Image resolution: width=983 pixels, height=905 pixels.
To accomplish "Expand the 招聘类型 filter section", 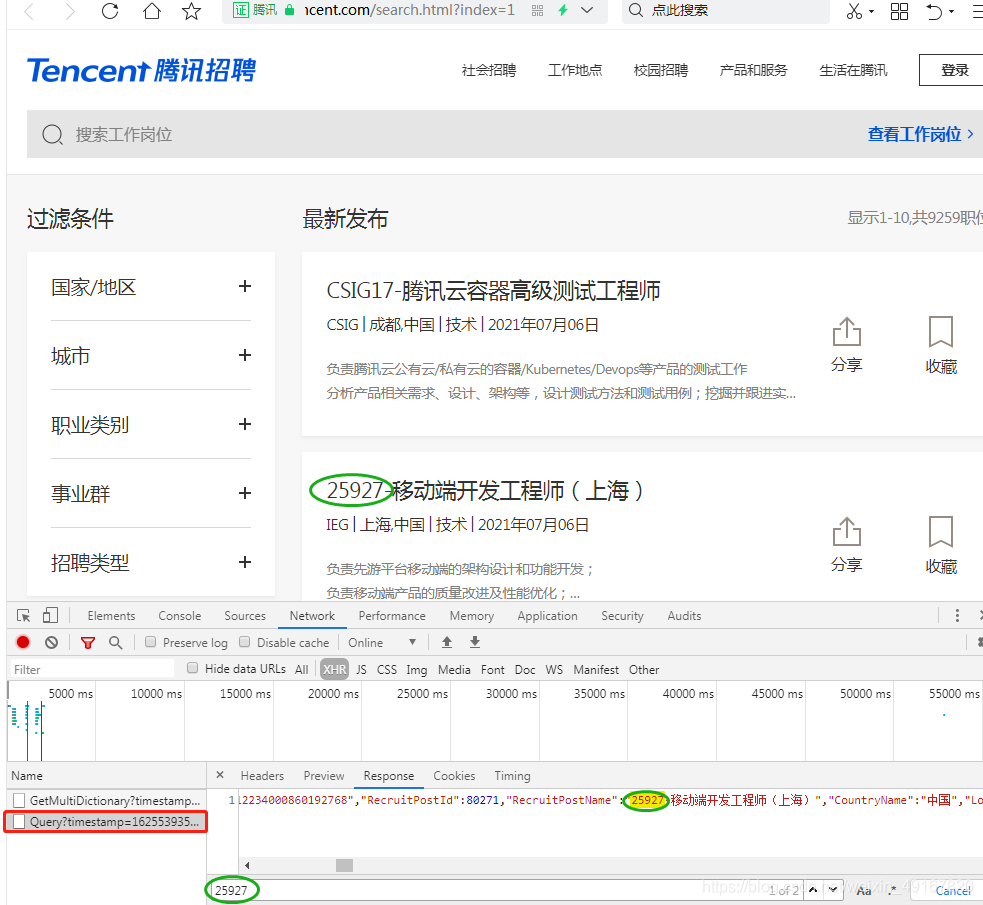I will 244,562.
